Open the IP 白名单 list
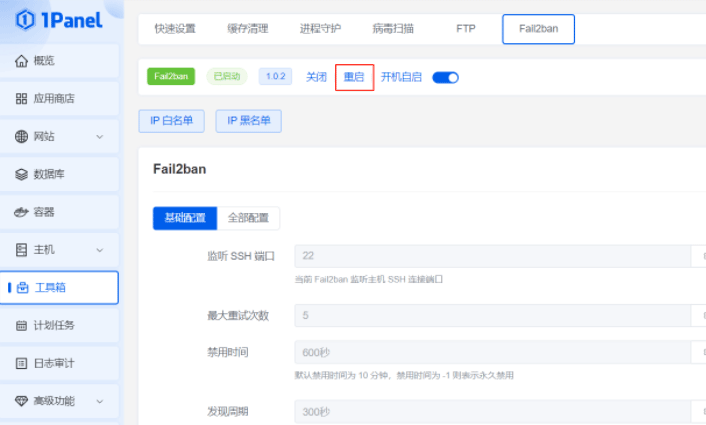The image size is (706, 425). 172,121
